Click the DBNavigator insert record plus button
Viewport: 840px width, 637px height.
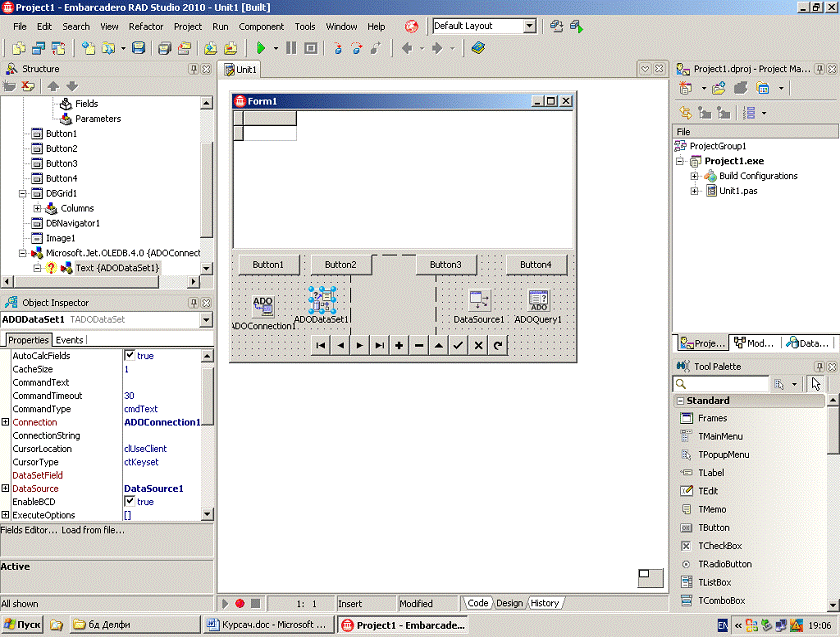399,345
